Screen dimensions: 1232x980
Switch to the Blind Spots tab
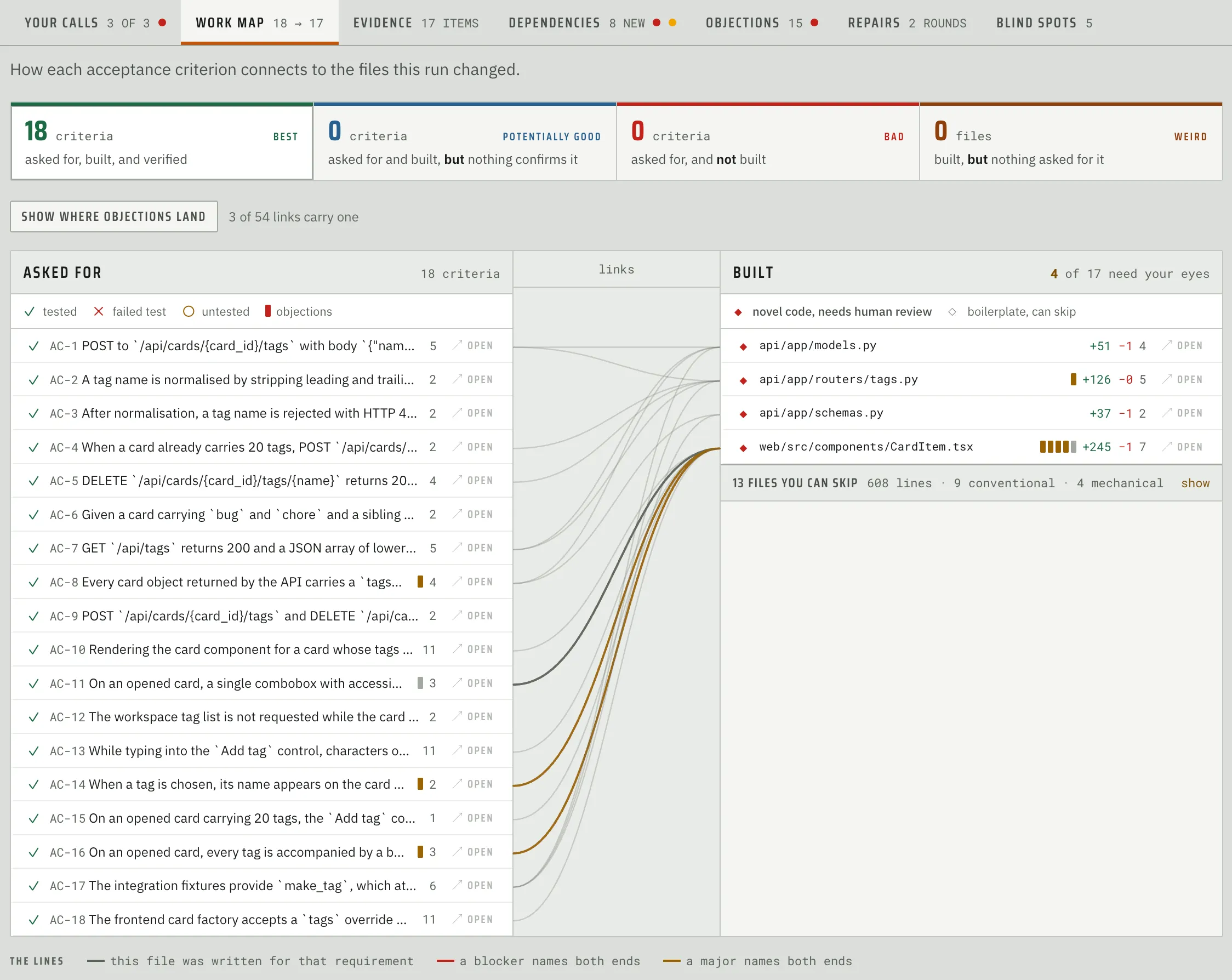click(x=1044, y=23)
